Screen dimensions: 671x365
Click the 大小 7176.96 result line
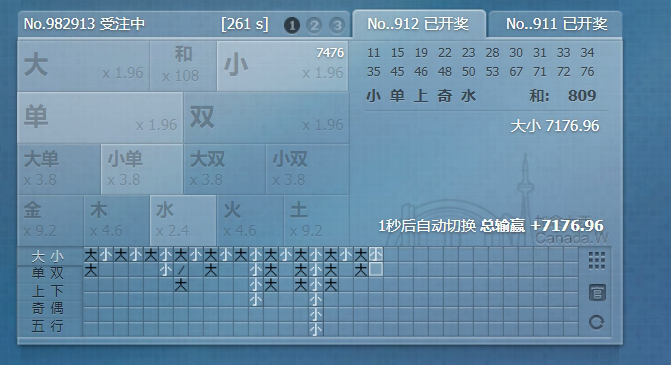click(555, 126)
